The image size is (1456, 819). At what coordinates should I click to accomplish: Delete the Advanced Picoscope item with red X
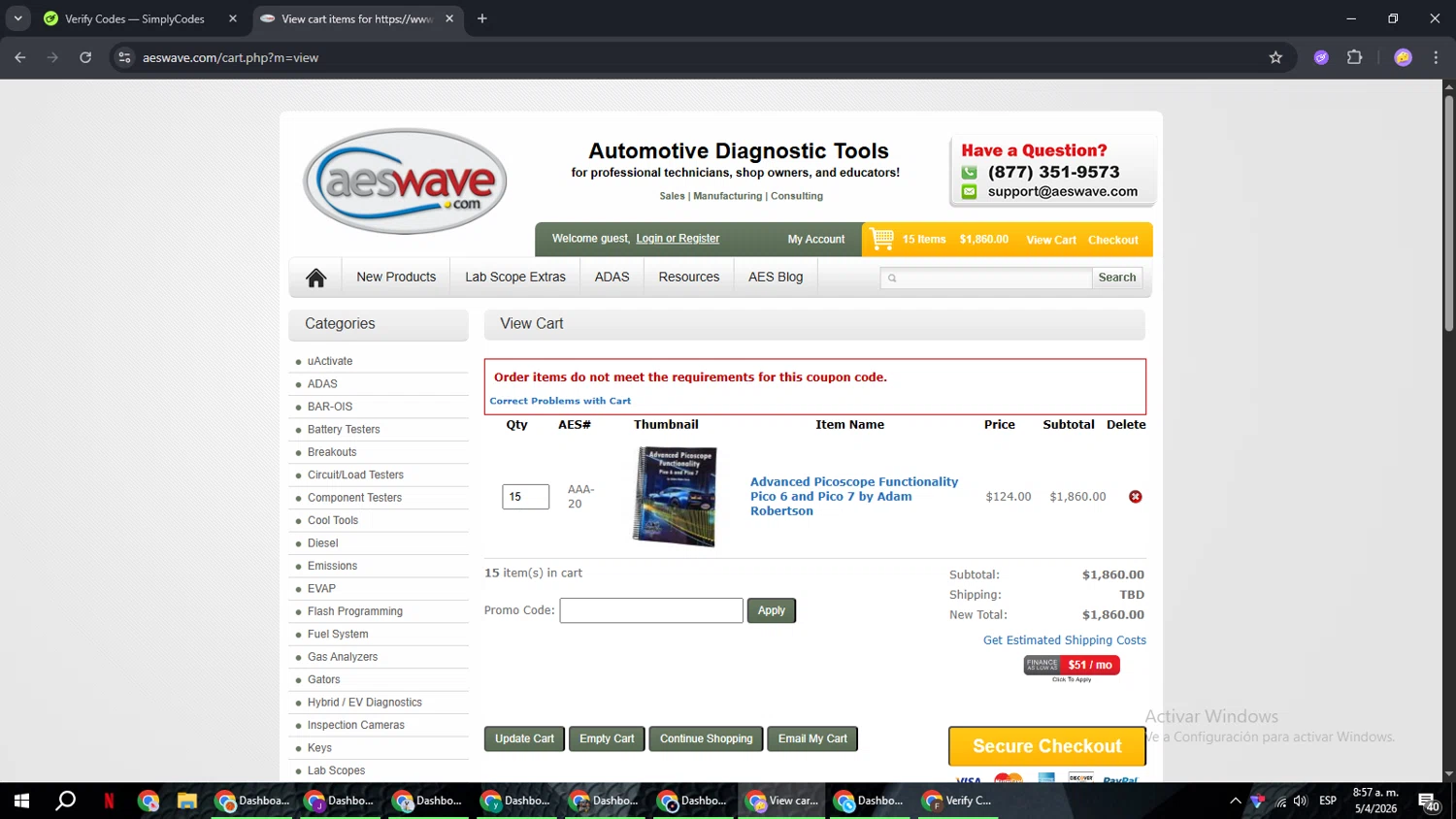point(1135,497)
